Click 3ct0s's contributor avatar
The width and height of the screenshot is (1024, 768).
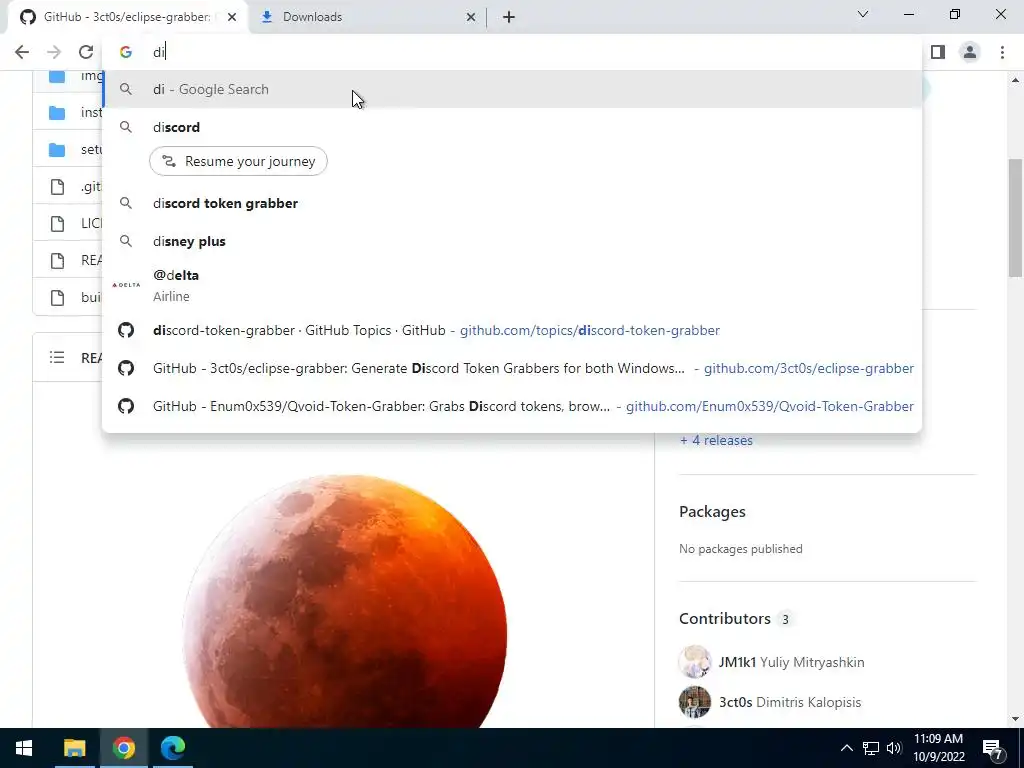[x=695, y=702]
